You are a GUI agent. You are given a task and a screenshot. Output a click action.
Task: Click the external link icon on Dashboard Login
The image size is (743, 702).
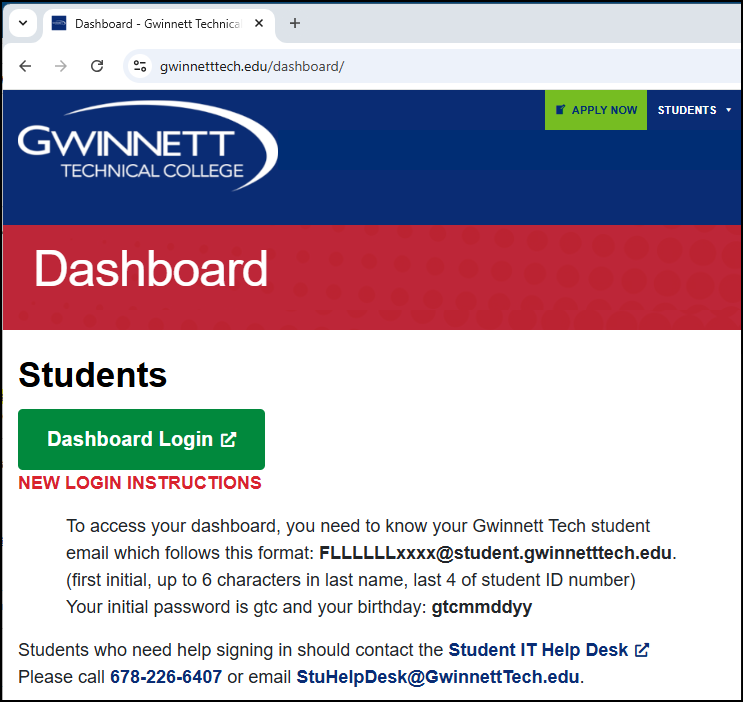(x=228, y=439)
